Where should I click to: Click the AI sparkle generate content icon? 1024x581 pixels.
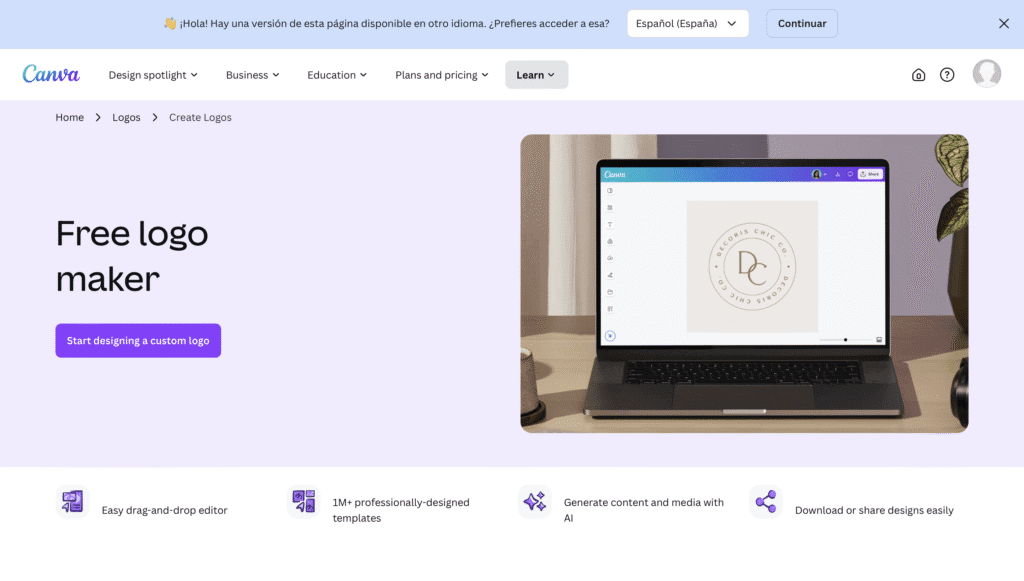pos(535,502)
